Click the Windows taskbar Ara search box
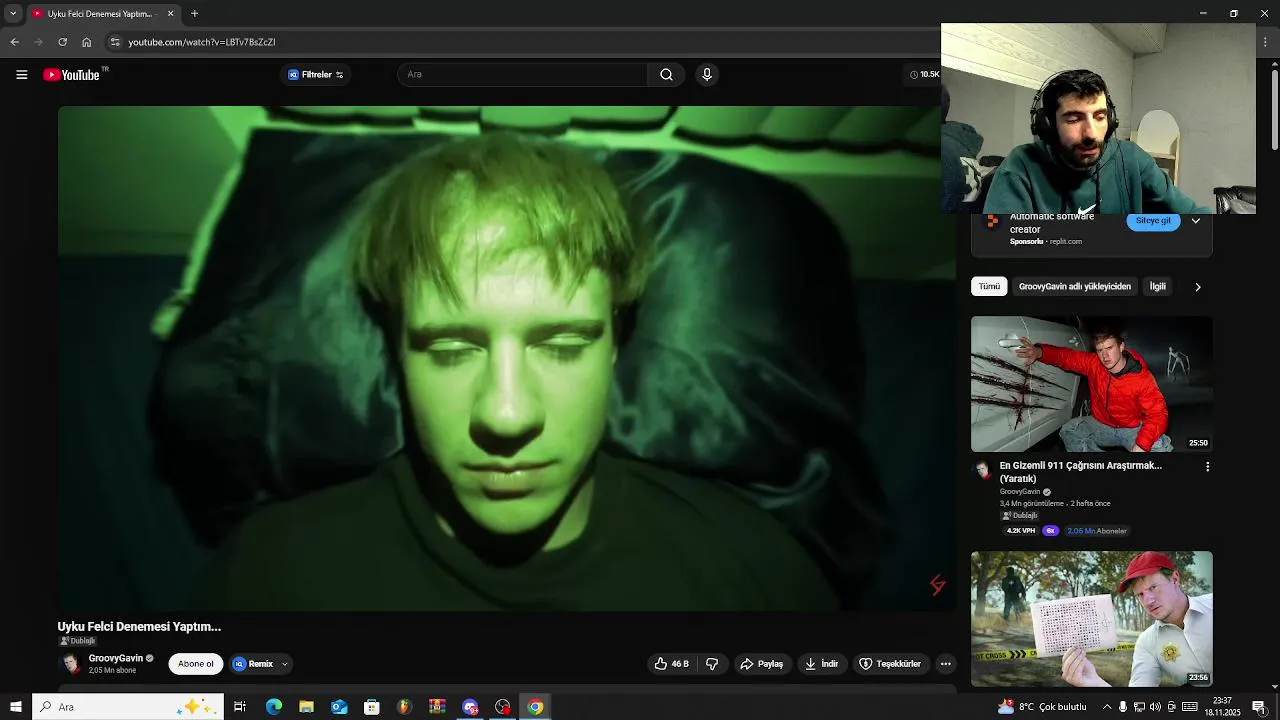This screenshot has height=720, width=1280. click(x=126, y=707)
